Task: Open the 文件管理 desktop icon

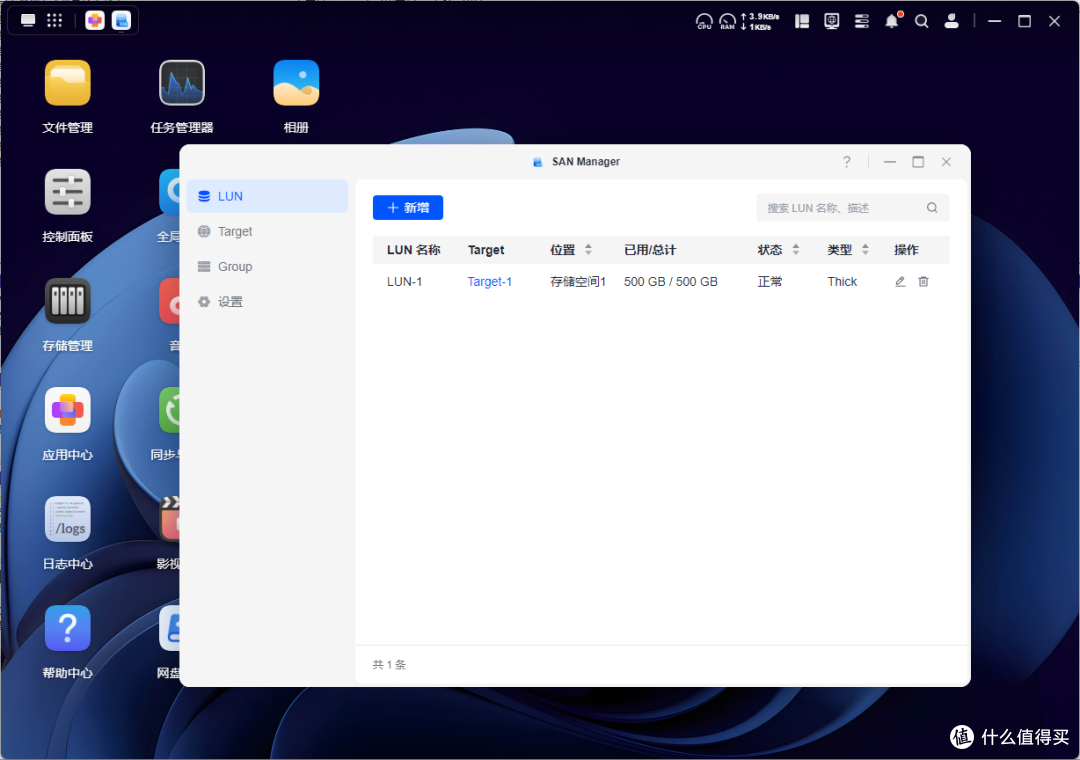Action: coord(68,83)
